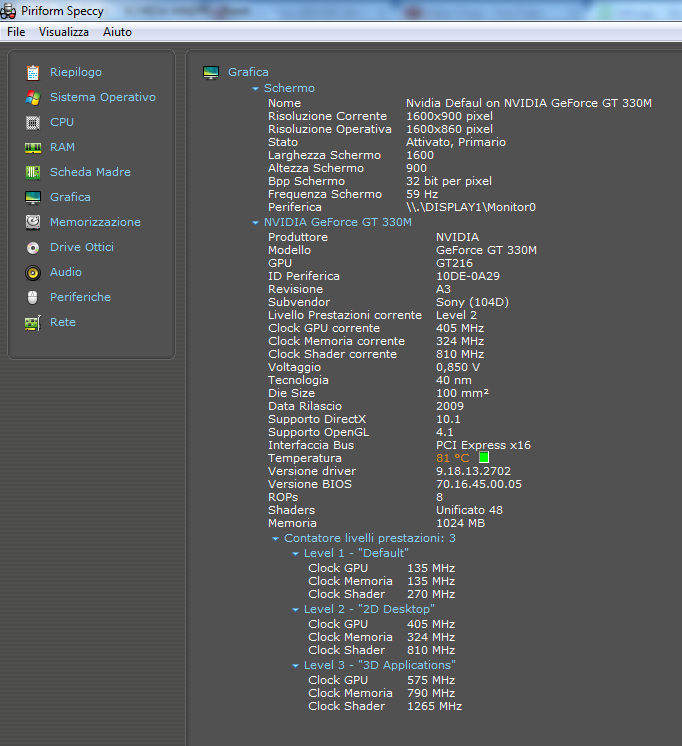The height and width of the screenshot is (746, 682).
Task: Collapse Level 3 3D Applications clocks
Action: pos(296,666)
